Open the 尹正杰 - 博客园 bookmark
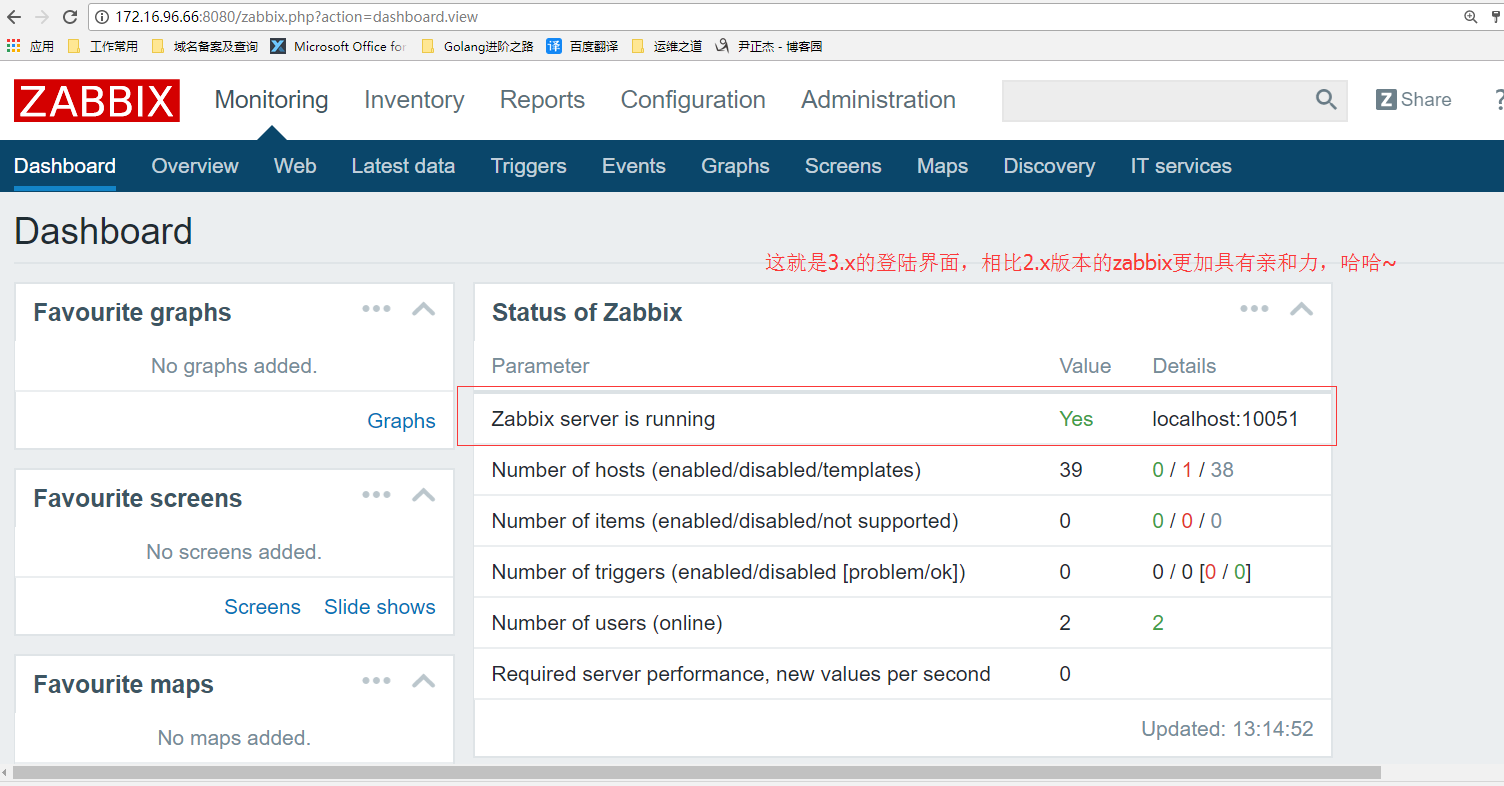1504x786 pixels. click(768, 46)
